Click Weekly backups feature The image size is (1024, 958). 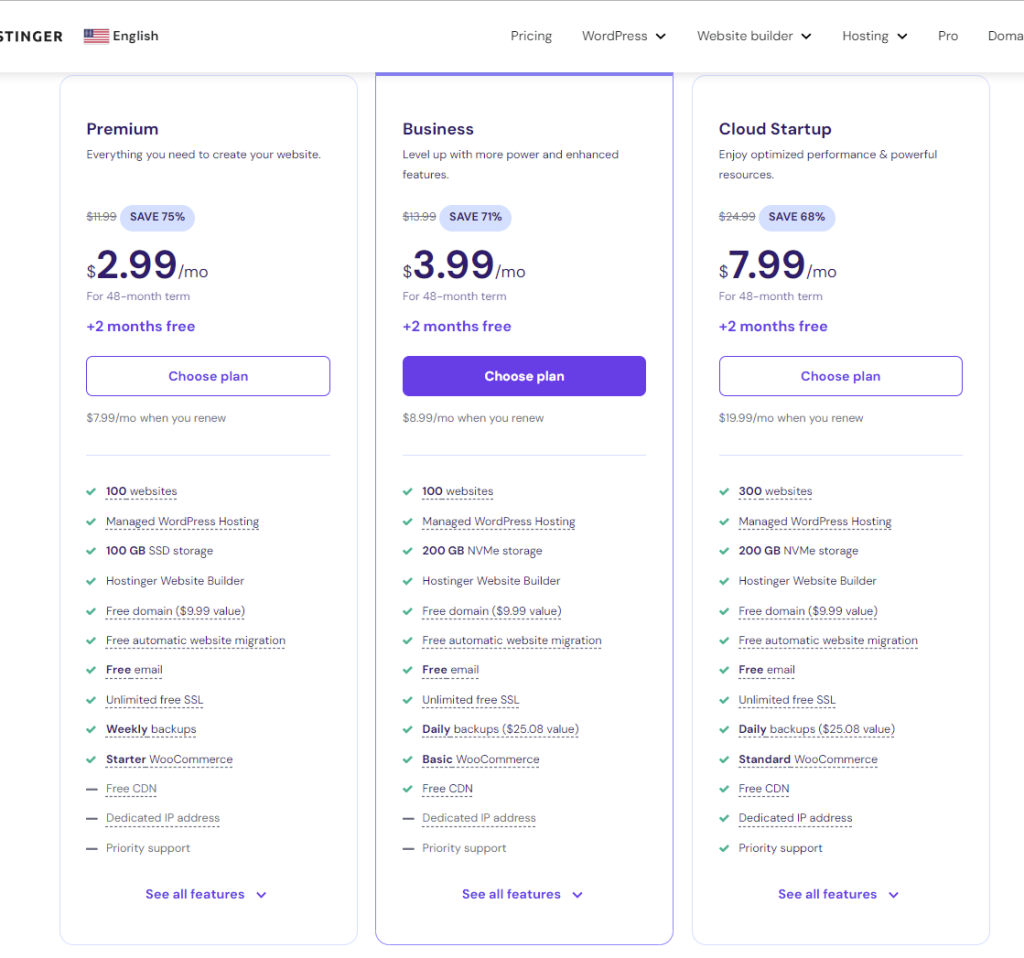151,729
